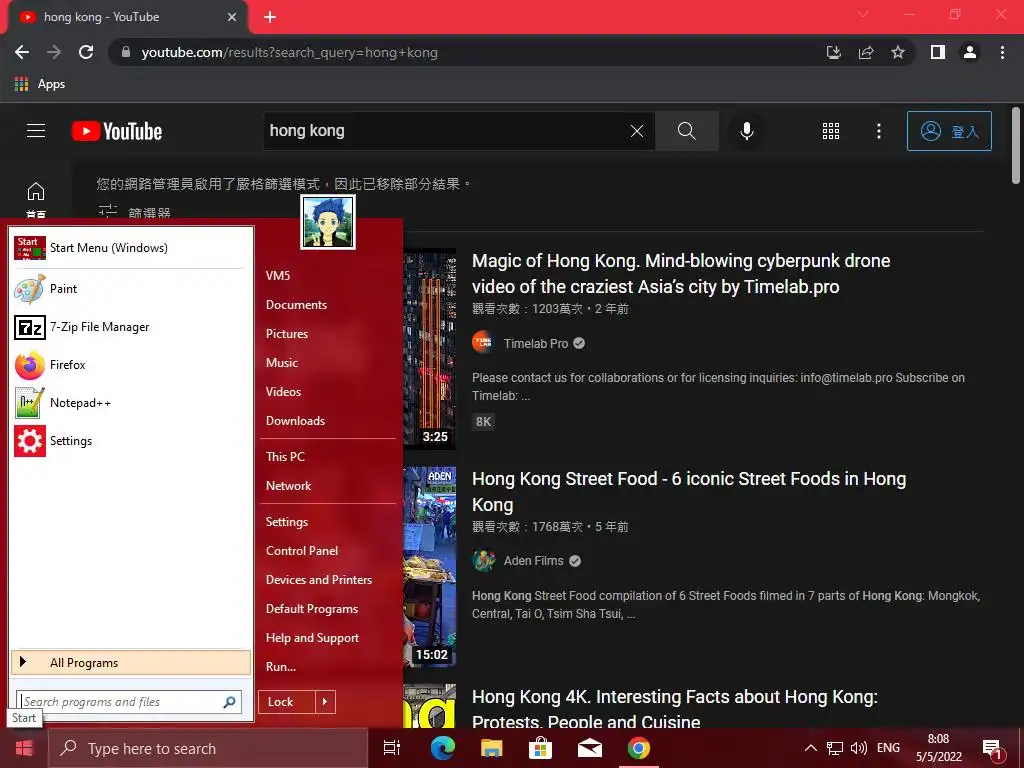The height and width of the screenshot is (768, 1024).
Task: Open the Run... dialog
Action: pyautogui.click(x=281, y=667)
